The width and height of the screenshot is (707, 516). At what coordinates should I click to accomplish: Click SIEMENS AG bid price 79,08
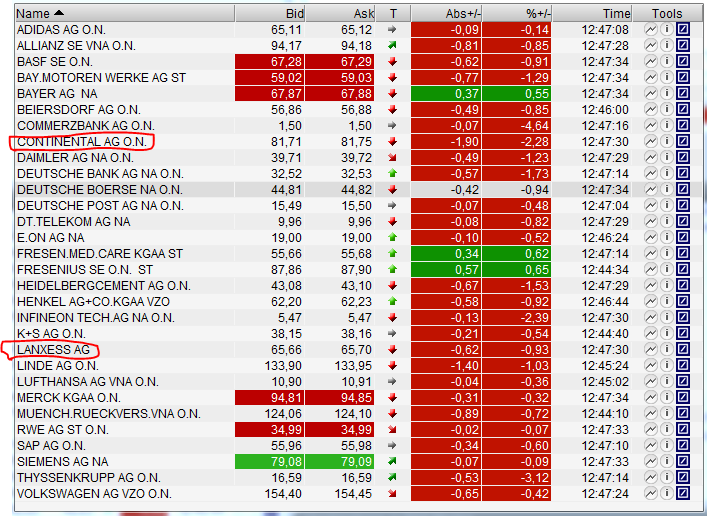coord(270,462)
